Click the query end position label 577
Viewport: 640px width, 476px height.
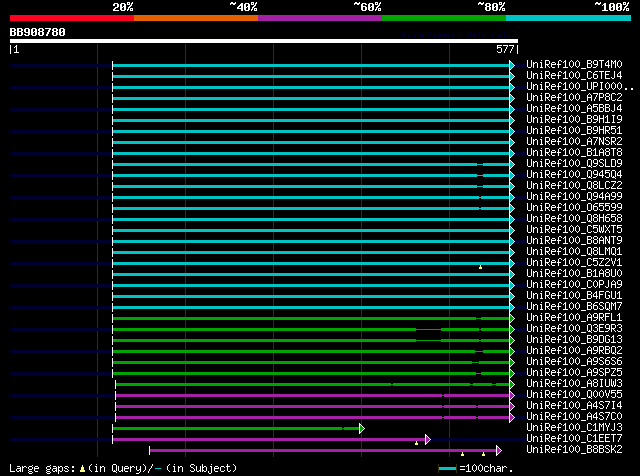coord(505,49)
